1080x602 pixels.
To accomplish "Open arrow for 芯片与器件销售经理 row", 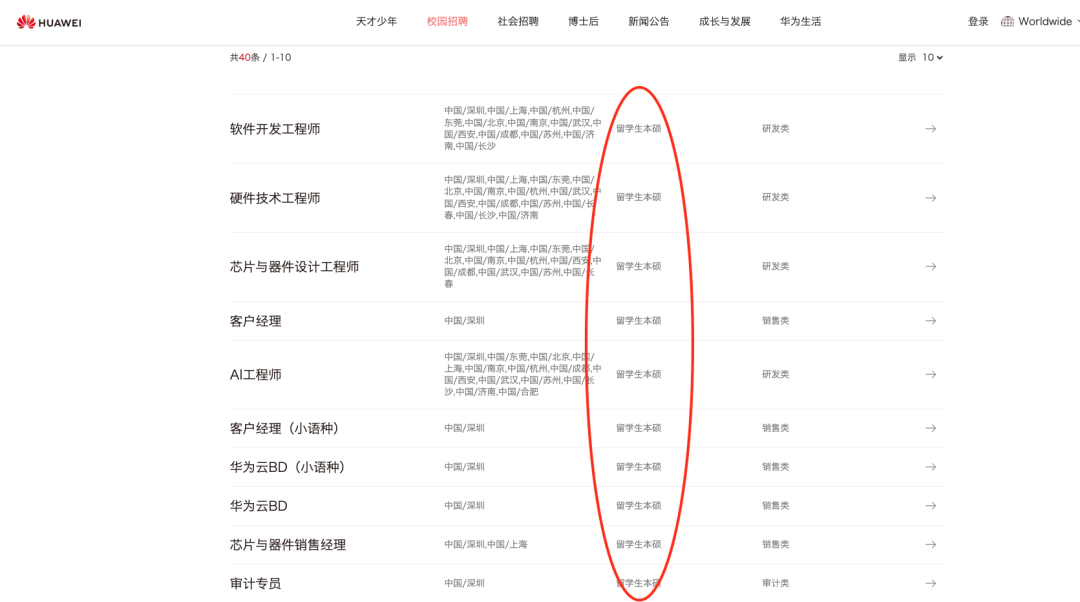I will [x=931, y=545].
